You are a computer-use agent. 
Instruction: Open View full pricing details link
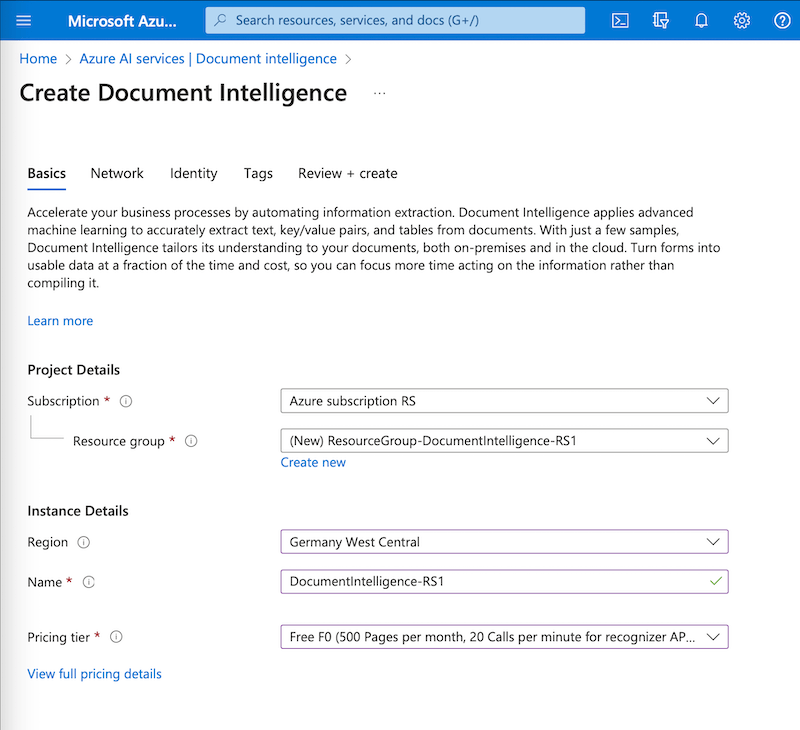click(x=94, y=674)
